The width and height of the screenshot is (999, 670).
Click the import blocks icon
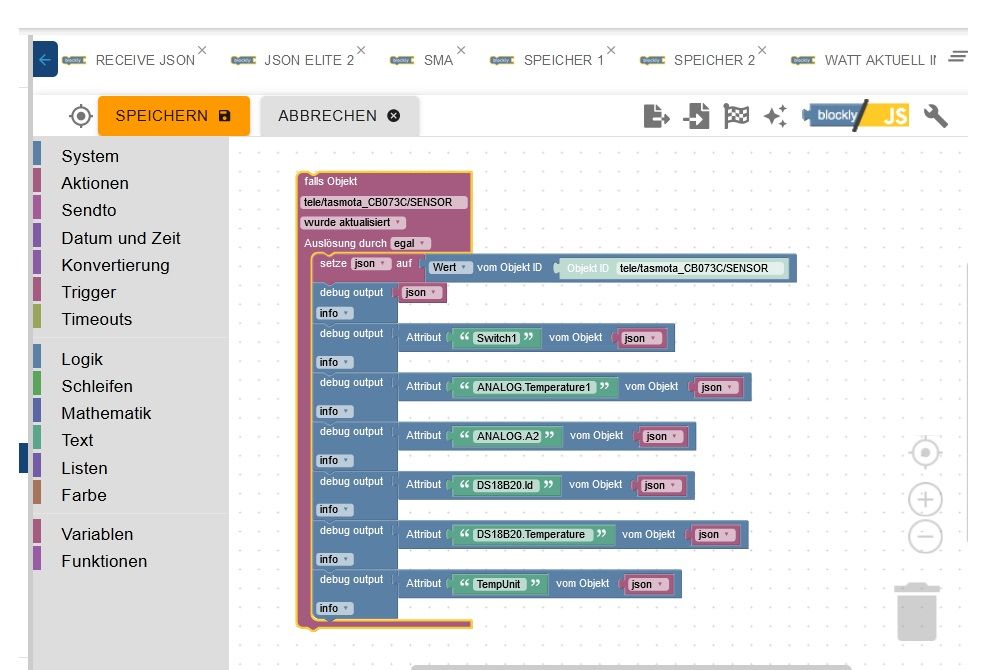coord(696,116)
